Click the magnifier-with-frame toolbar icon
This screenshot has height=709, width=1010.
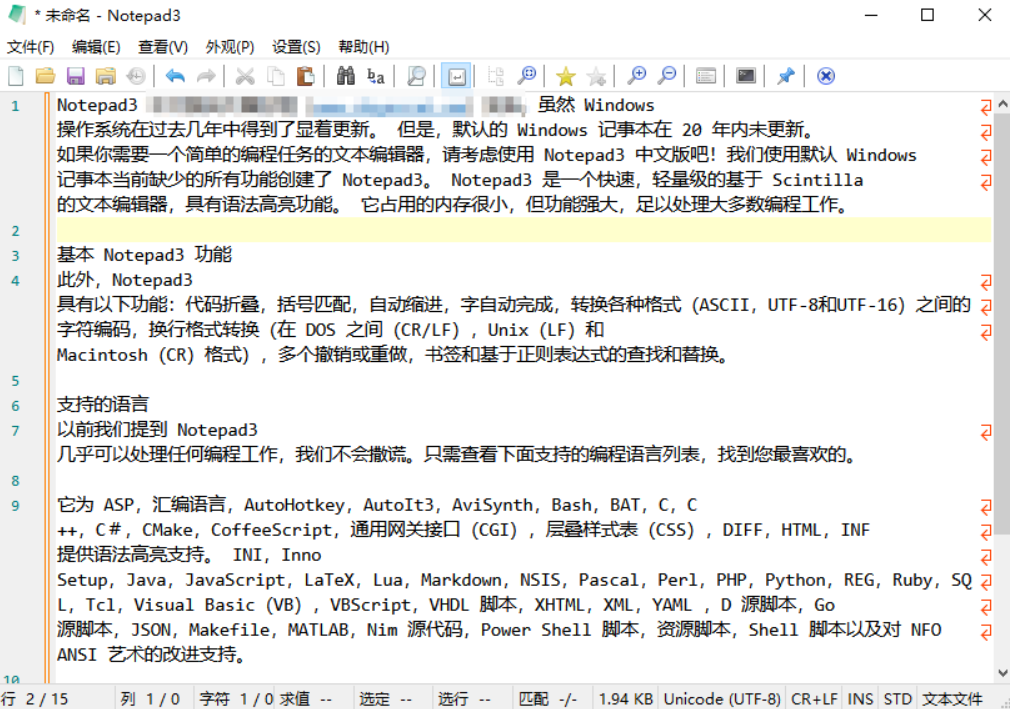pyautogui.click(x=526, y=76)
